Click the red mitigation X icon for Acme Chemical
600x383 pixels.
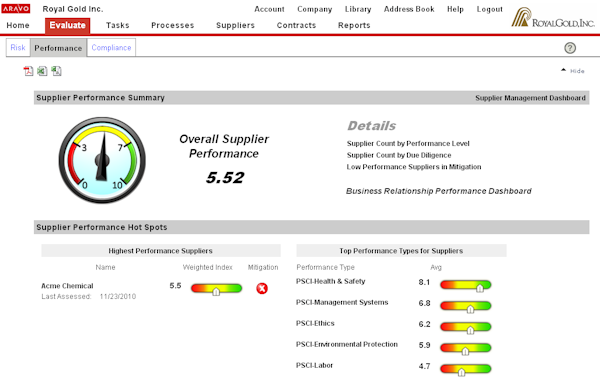[x=262, y=288]
